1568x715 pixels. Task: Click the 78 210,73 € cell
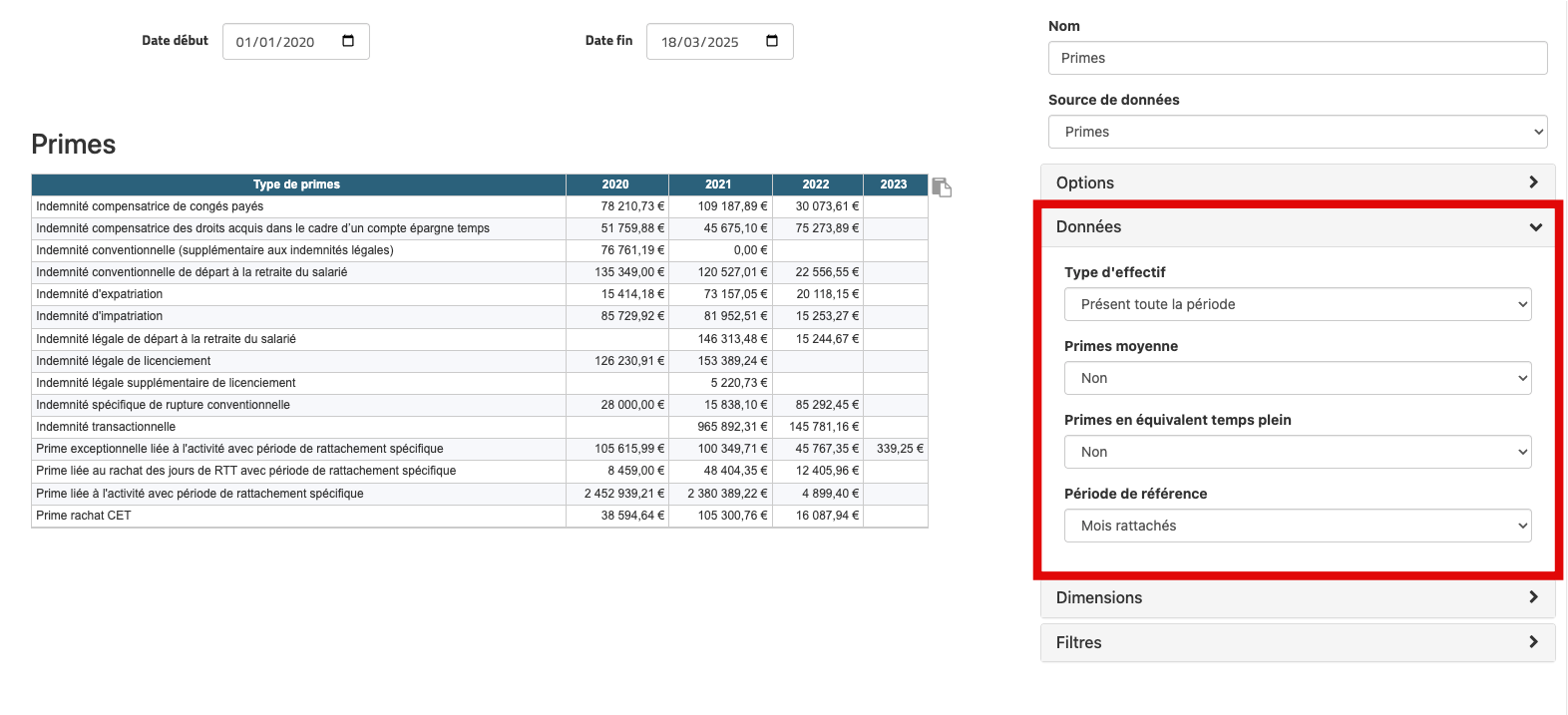(616, 206)
